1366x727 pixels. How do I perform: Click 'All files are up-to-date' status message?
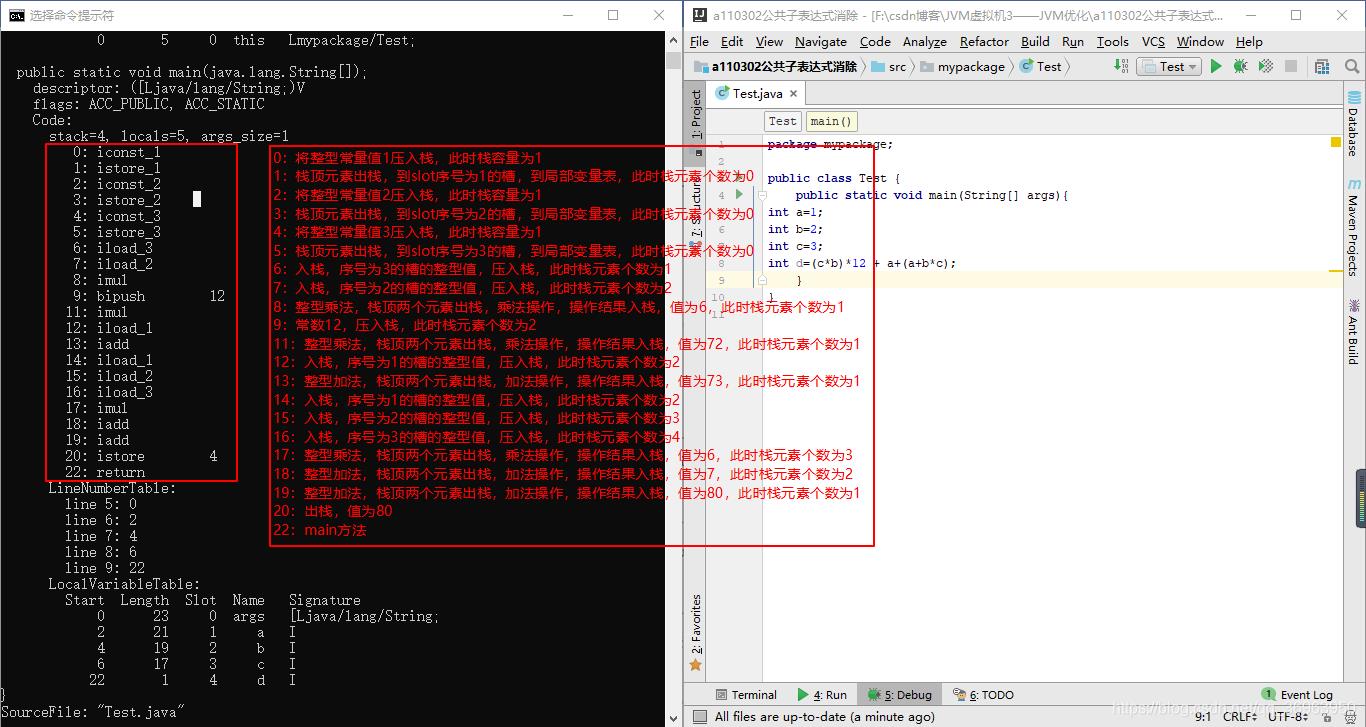pyautogui.click(x=825, y=716)
